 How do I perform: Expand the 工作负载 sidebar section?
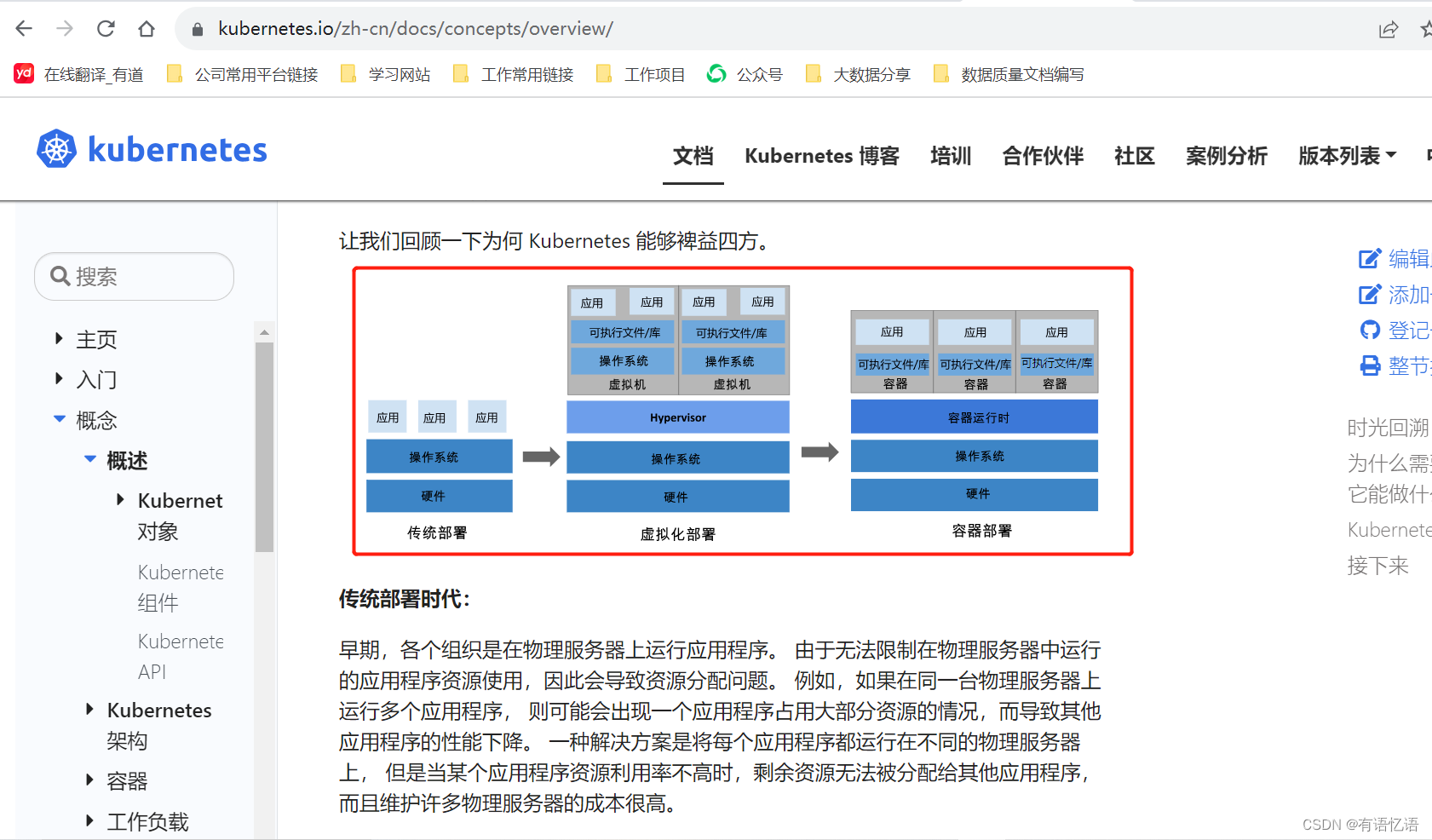(89, 820)
